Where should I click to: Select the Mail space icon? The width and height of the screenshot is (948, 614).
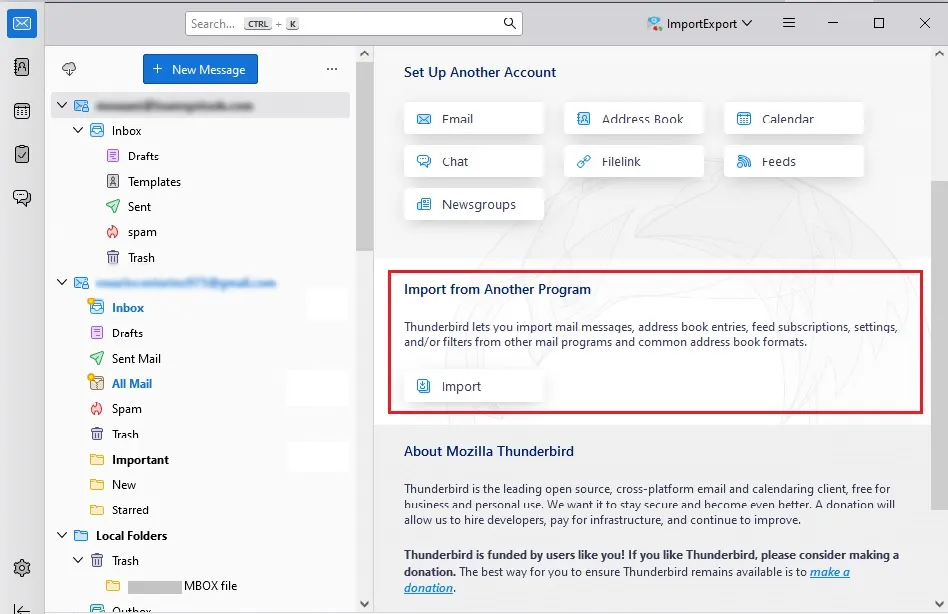(22, 23)
